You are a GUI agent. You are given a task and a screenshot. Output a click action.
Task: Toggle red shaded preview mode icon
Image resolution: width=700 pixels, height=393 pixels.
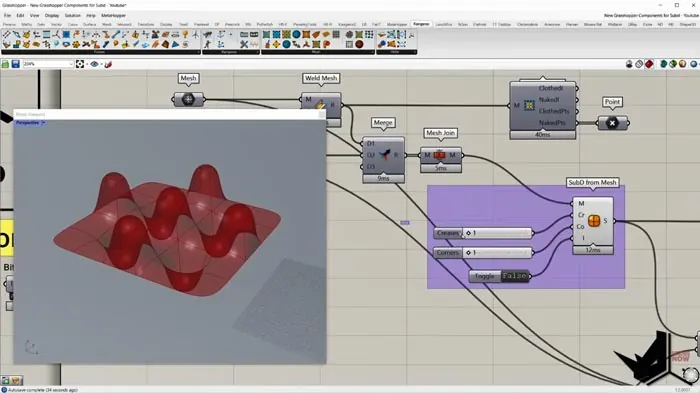[x=649, y=64]
